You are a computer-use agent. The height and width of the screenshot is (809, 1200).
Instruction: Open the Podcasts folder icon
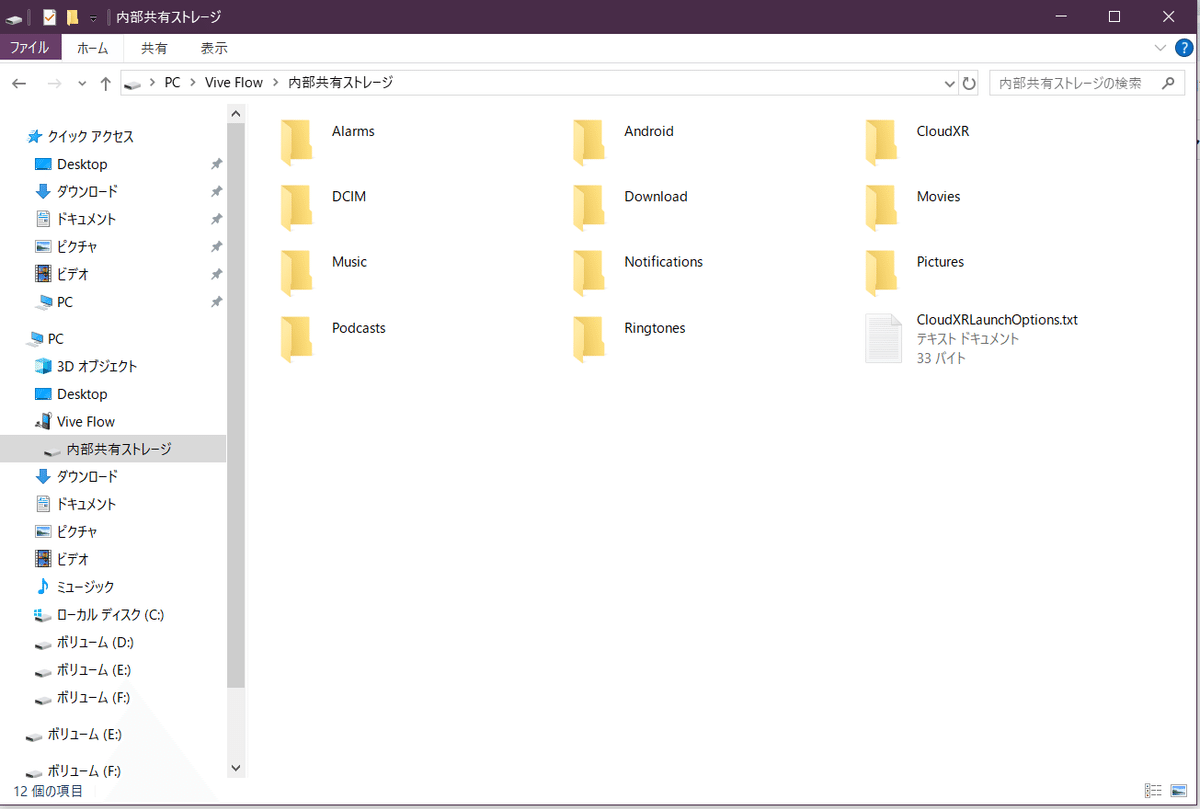(x=296, y=338)
